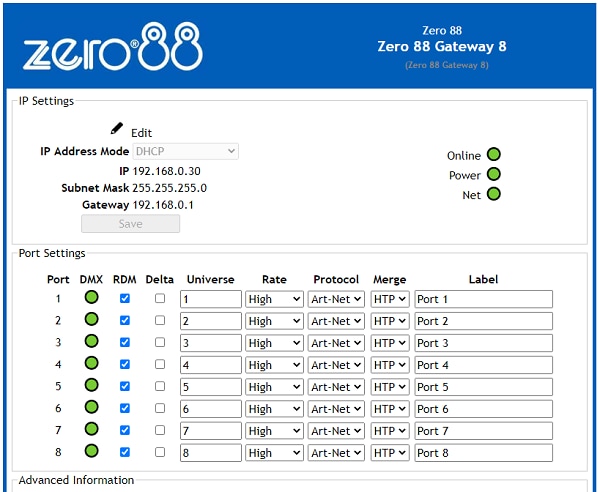
Task: Click the IP value 192.168.0.30
Action: [166, 171]
